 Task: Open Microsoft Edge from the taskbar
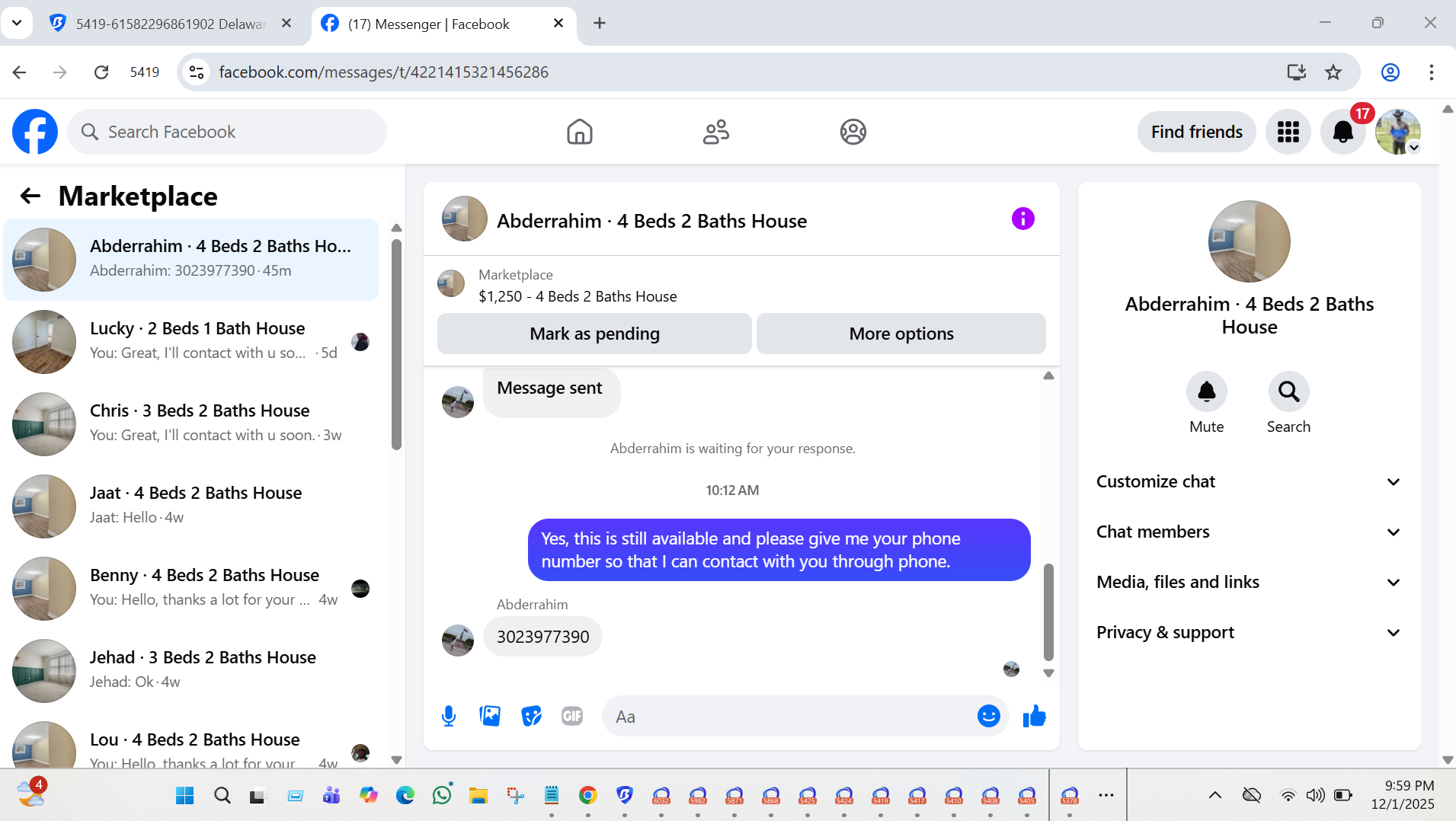[x=405, y=795]
